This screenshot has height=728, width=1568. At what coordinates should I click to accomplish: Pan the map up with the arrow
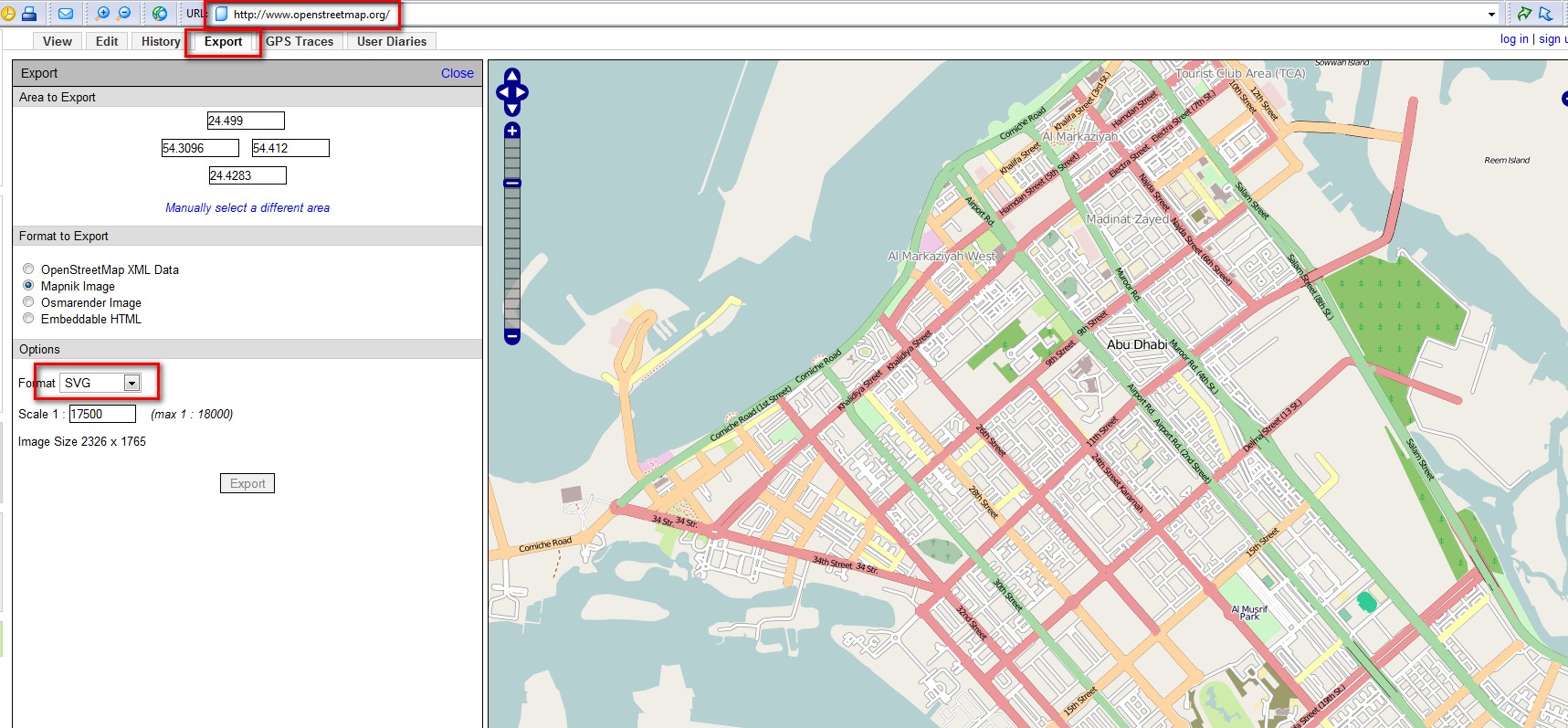click(x=512, y=76)
